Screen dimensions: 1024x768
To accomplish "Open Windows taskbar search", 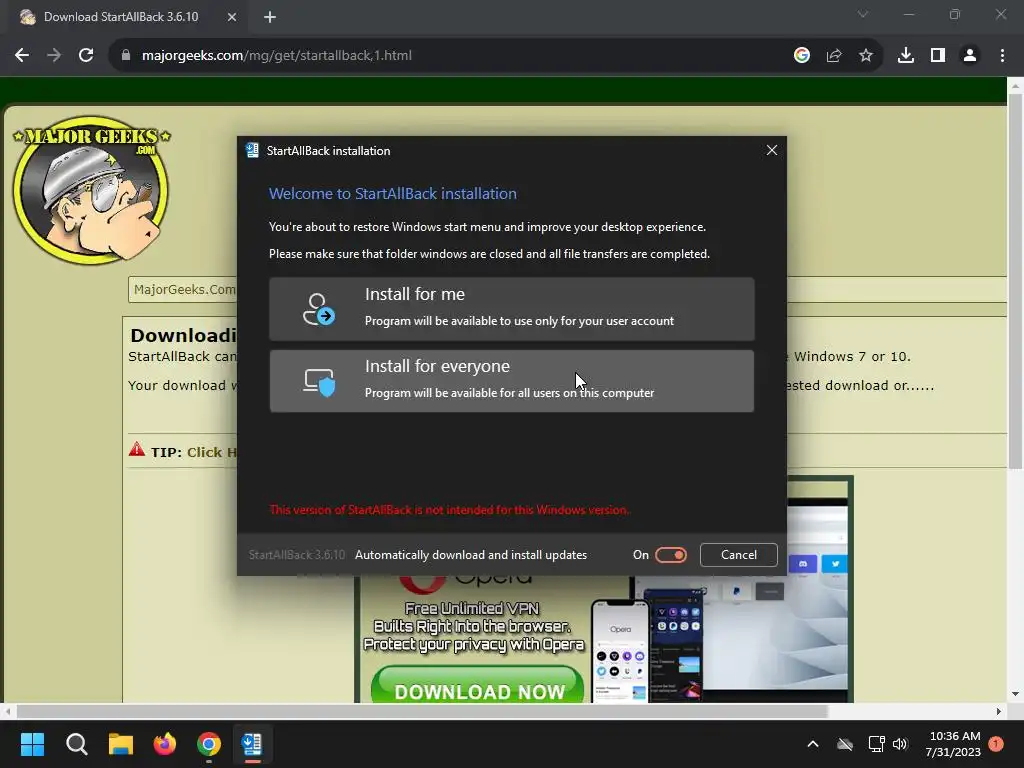I will [x=76, y=744].
